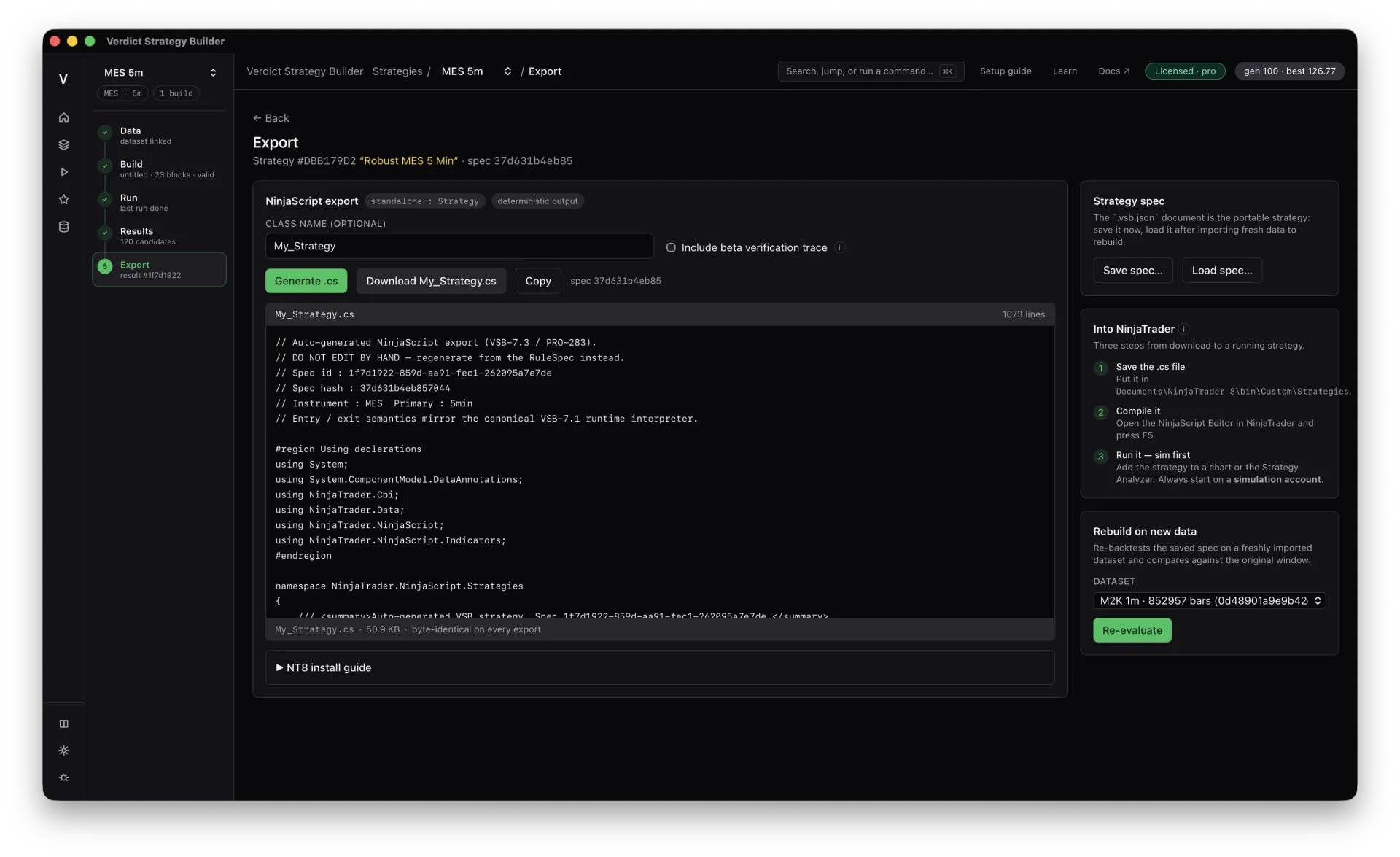Click the play run sidebar icon
The width and height of the screenshot is (1400, 857).
pyautogui.click(x=63, y=172)
